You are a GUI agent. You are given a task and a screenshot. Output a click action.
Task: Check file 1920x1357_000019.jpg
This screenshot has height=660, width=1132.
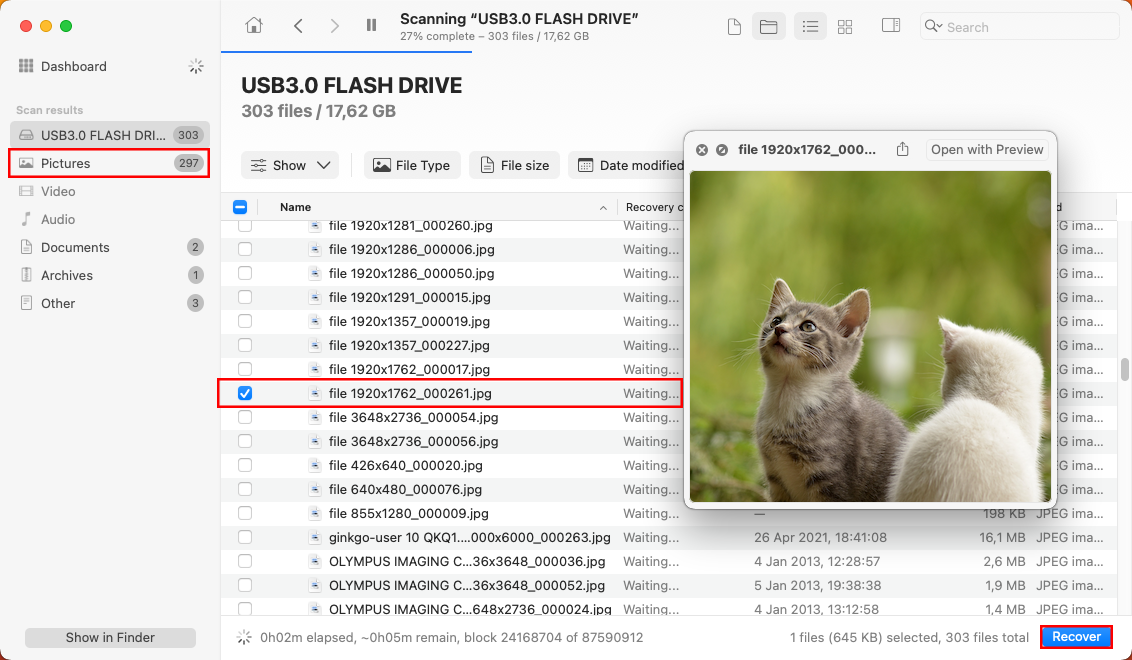[x=245, y=321]
